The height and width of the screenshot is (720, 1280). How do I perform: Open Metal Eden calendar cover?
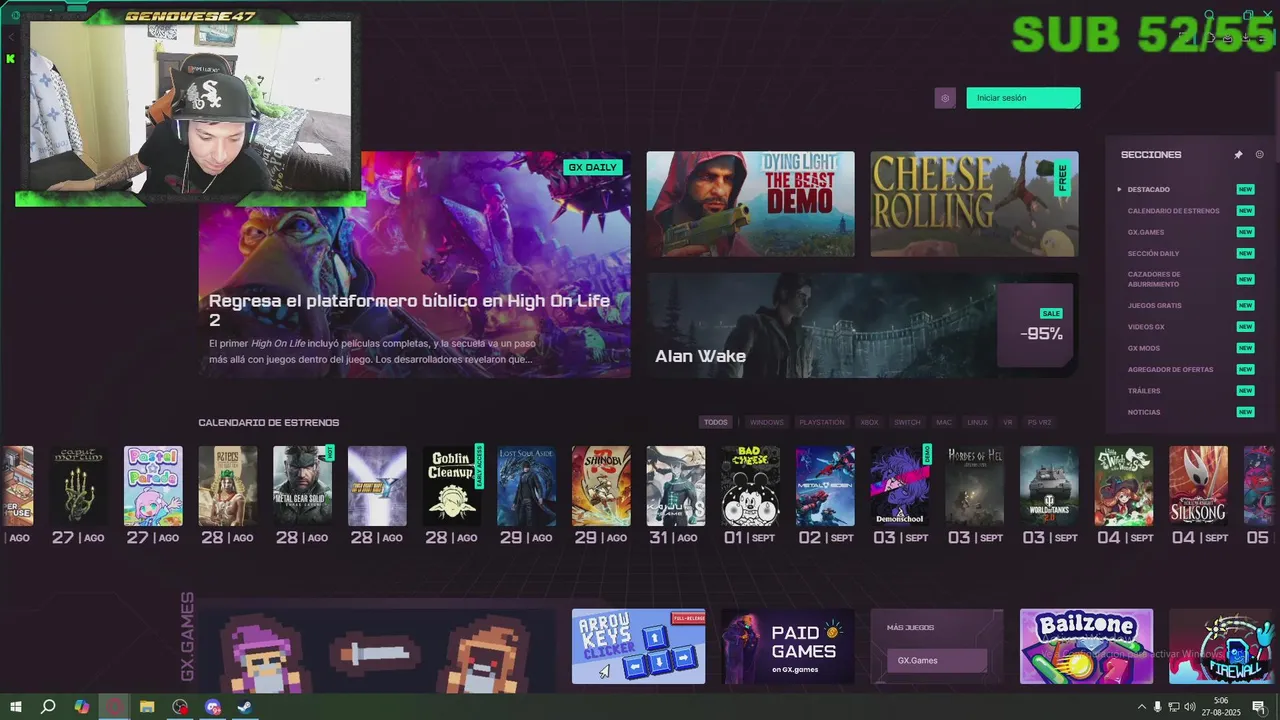click(x=825, y=486)
